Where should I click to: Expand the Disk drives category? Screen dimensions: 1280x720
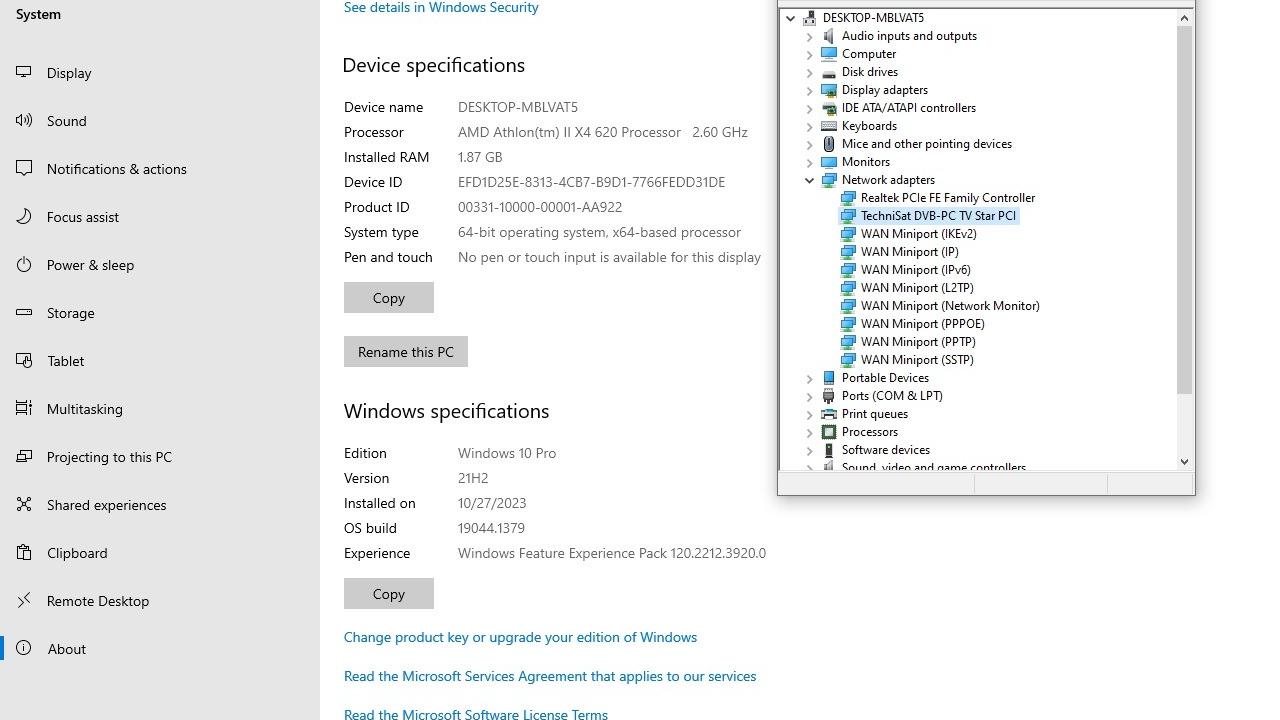(x=810, y=72)
